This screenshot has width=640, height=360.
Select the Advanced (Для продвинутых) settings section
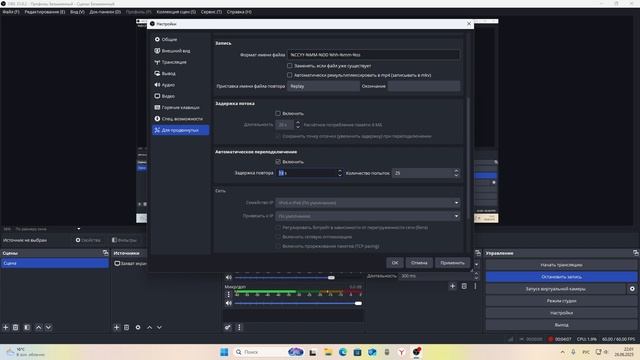[180, 130]
